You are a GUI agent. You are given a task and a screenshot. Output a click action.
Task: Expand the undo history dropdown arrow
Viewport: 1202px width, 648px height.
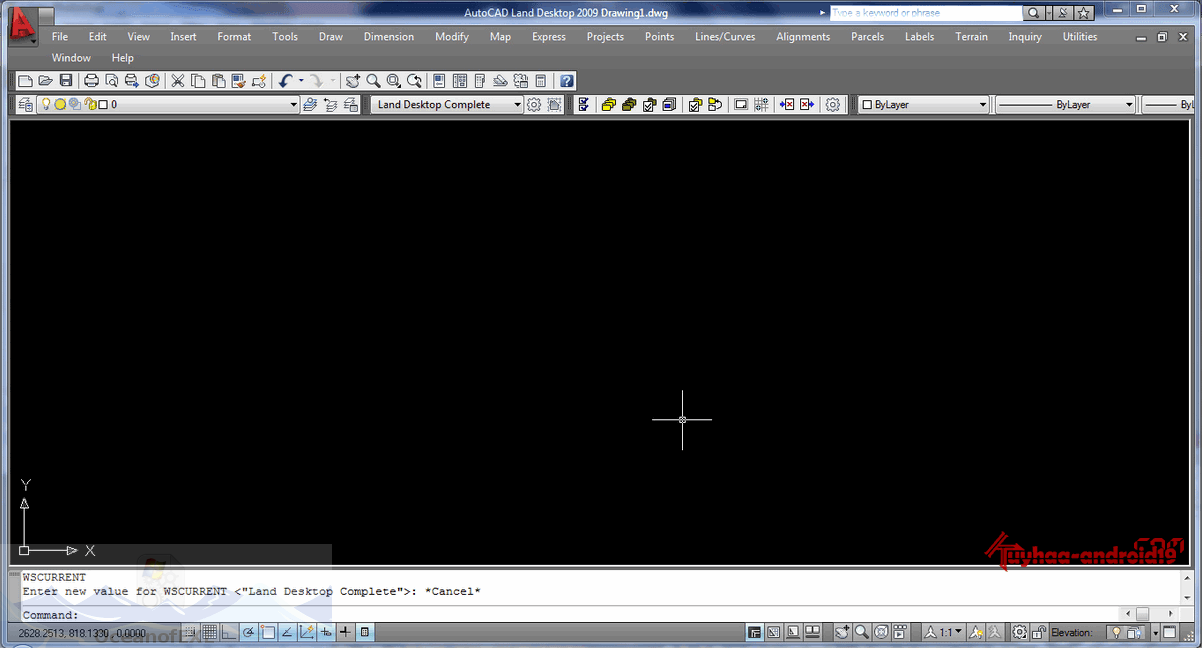coord(301,81)
